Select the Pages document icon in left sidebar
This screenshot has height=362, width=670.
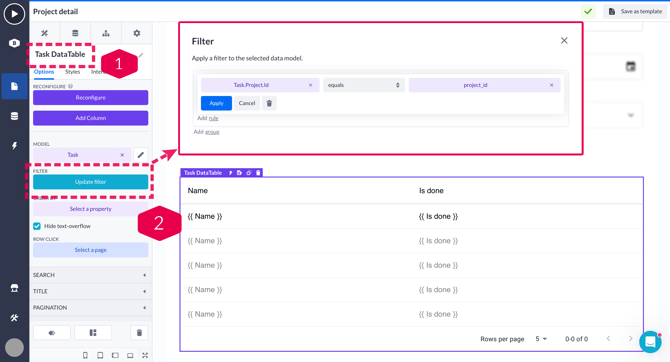(14, 86)
